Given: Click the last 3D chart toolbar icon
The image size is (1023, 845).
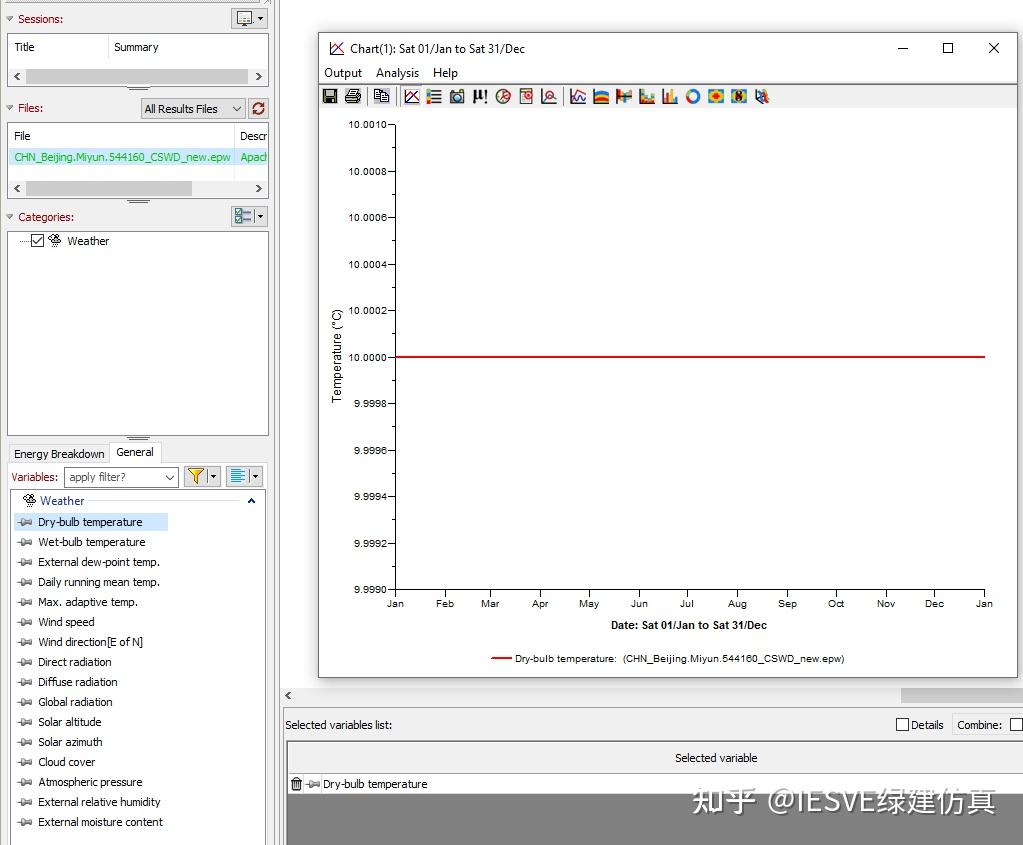Looking at the screenshot, I should [x=762, y=97].
